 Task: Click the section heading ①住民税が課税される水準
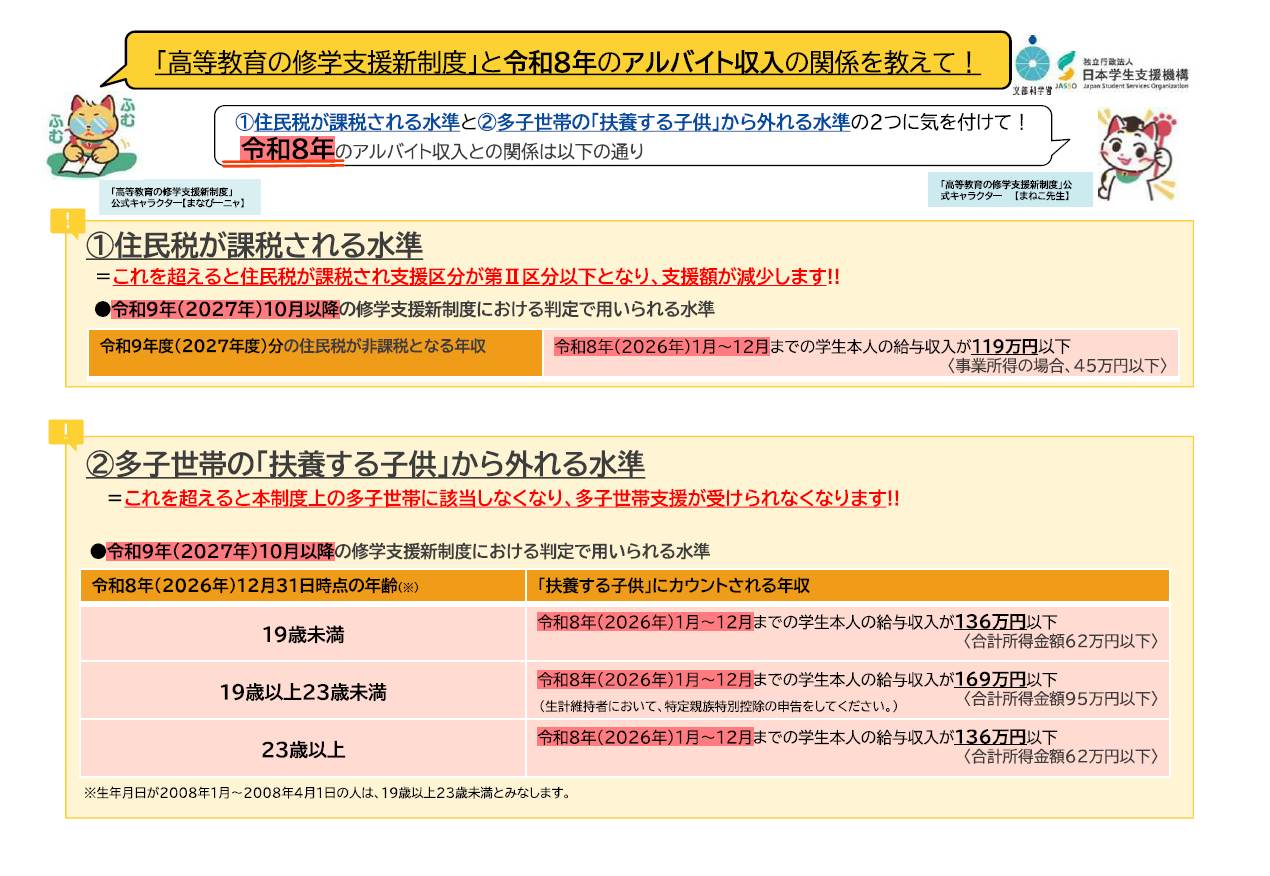254,245
